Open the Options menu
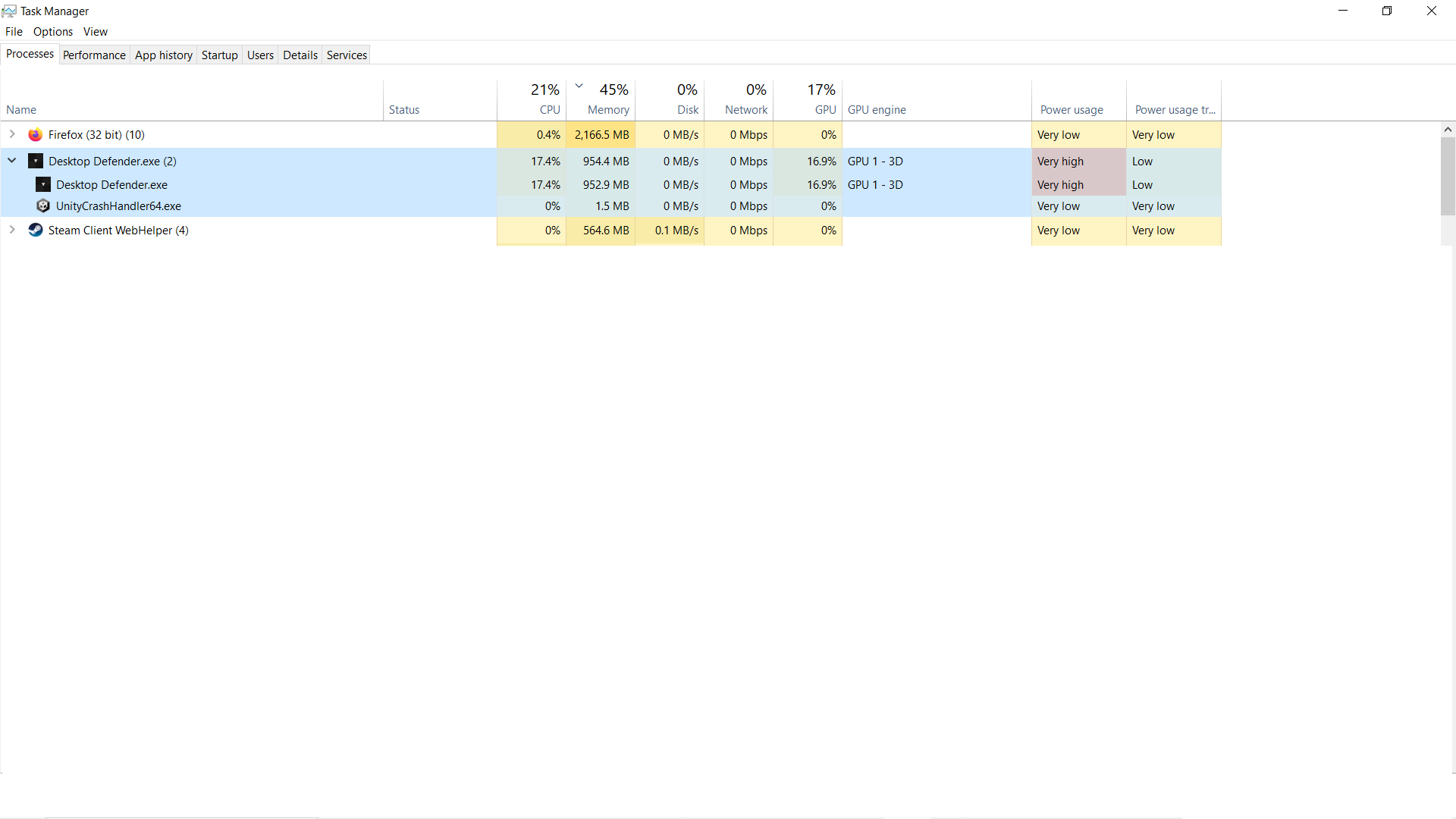 [x=53, y=32]
